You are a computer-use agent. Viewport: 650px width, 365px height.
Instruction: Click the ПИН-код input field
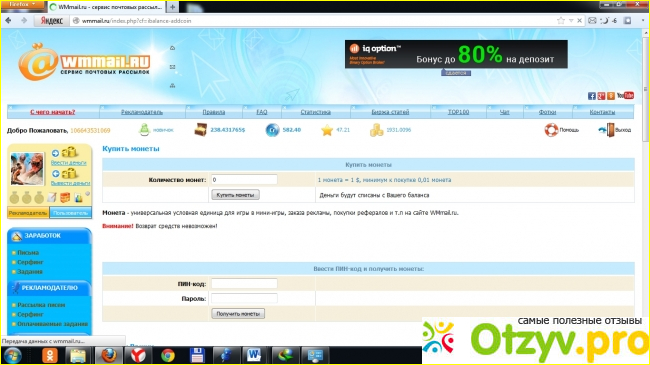point(244,284)
